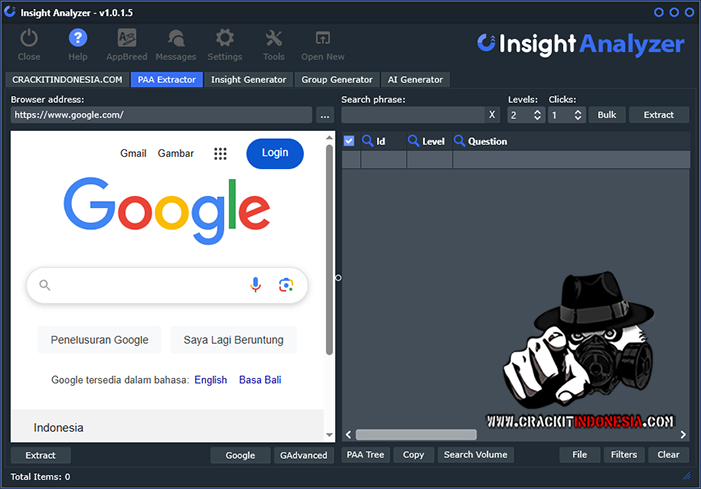Adjust the Levels spinner arrows
The image size is (701, 489).
pyautogui.click(x=538, y=115)
